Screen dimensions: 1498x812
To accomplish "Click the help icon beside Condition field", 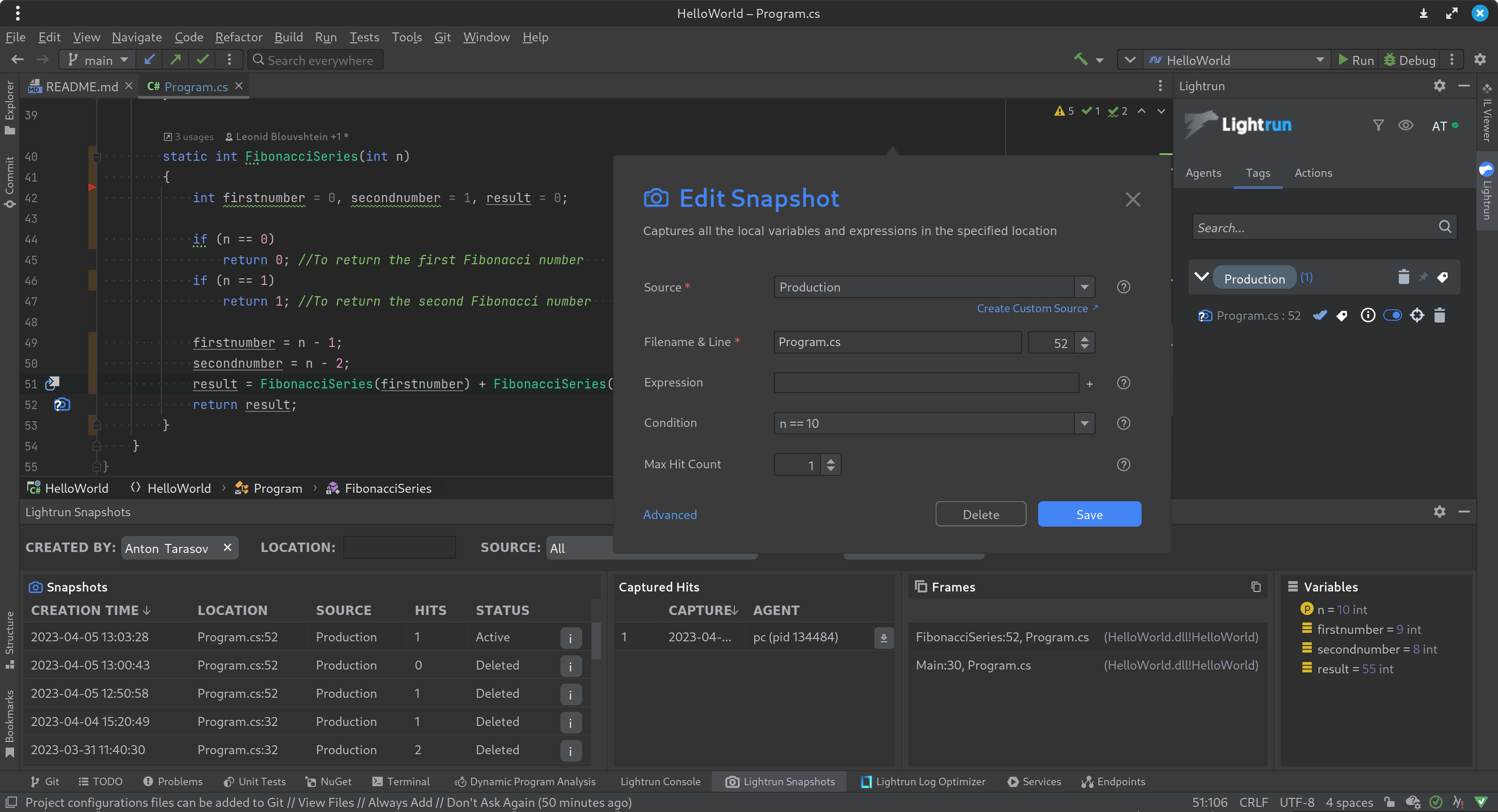I will coord(1123,423).
